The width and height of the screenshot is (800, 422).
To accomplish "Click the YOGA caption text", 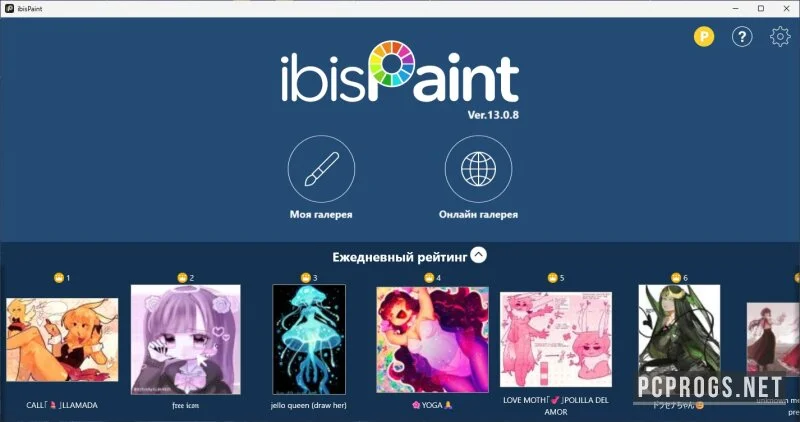I will coord(433,405).
